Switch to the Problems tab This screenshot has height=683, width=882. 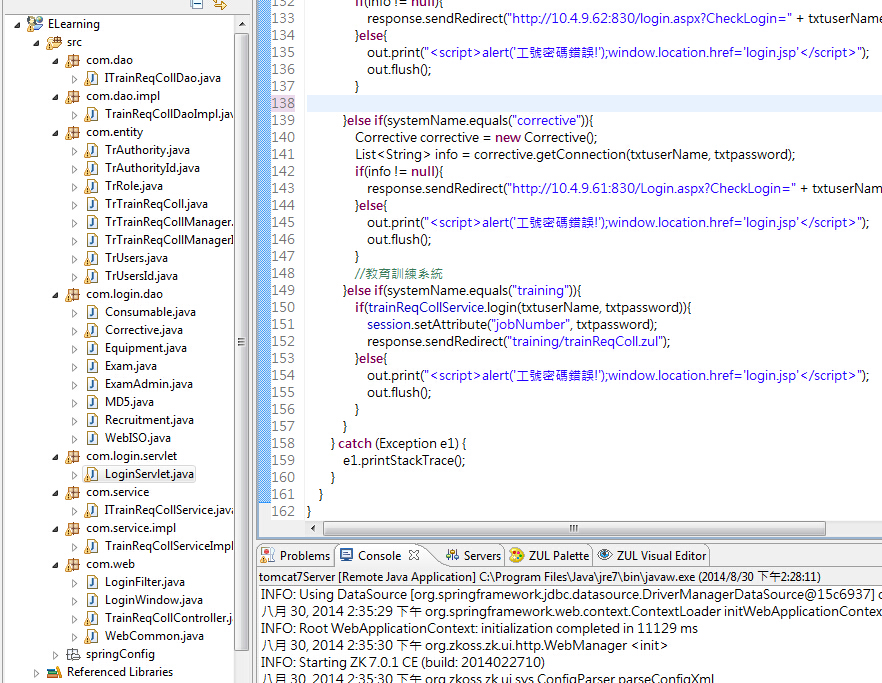[296, 555]
